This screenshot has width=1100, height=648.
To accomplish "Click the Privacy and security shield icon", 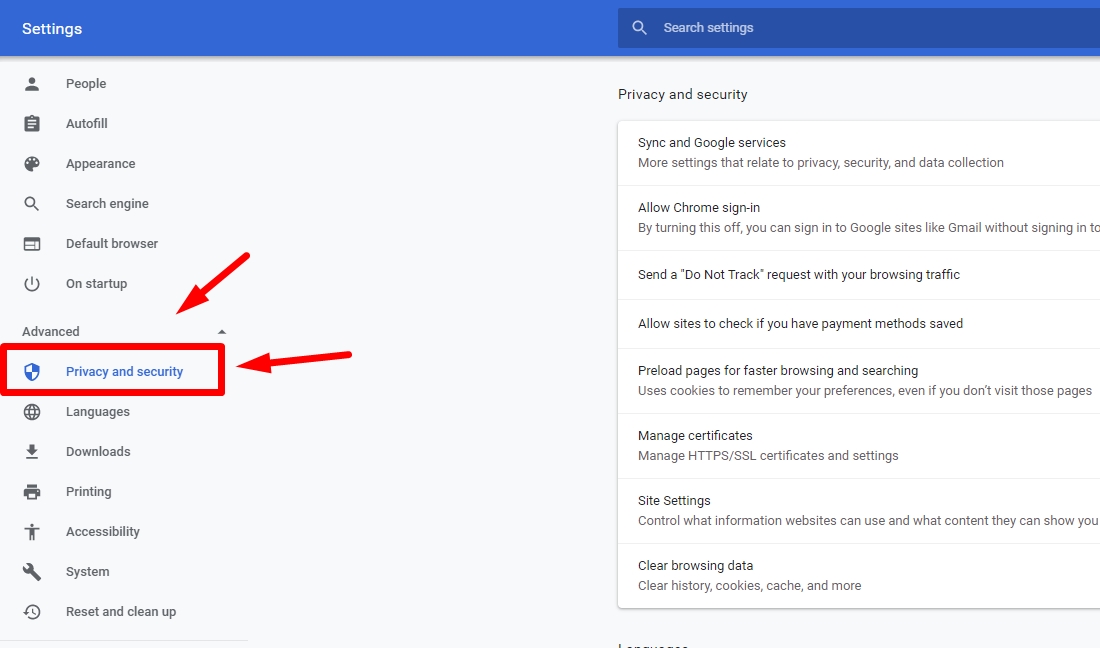I will (x=32, y=372).
